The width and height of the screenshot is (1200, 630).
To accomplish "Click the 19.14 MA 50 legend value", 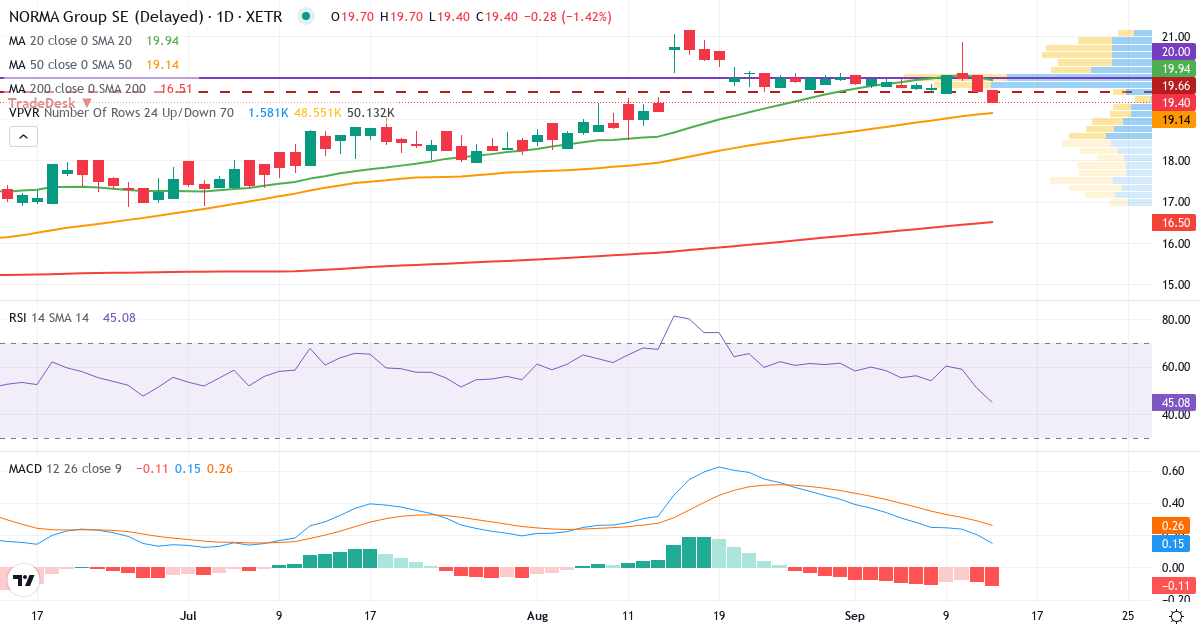I will pos(162,65).
